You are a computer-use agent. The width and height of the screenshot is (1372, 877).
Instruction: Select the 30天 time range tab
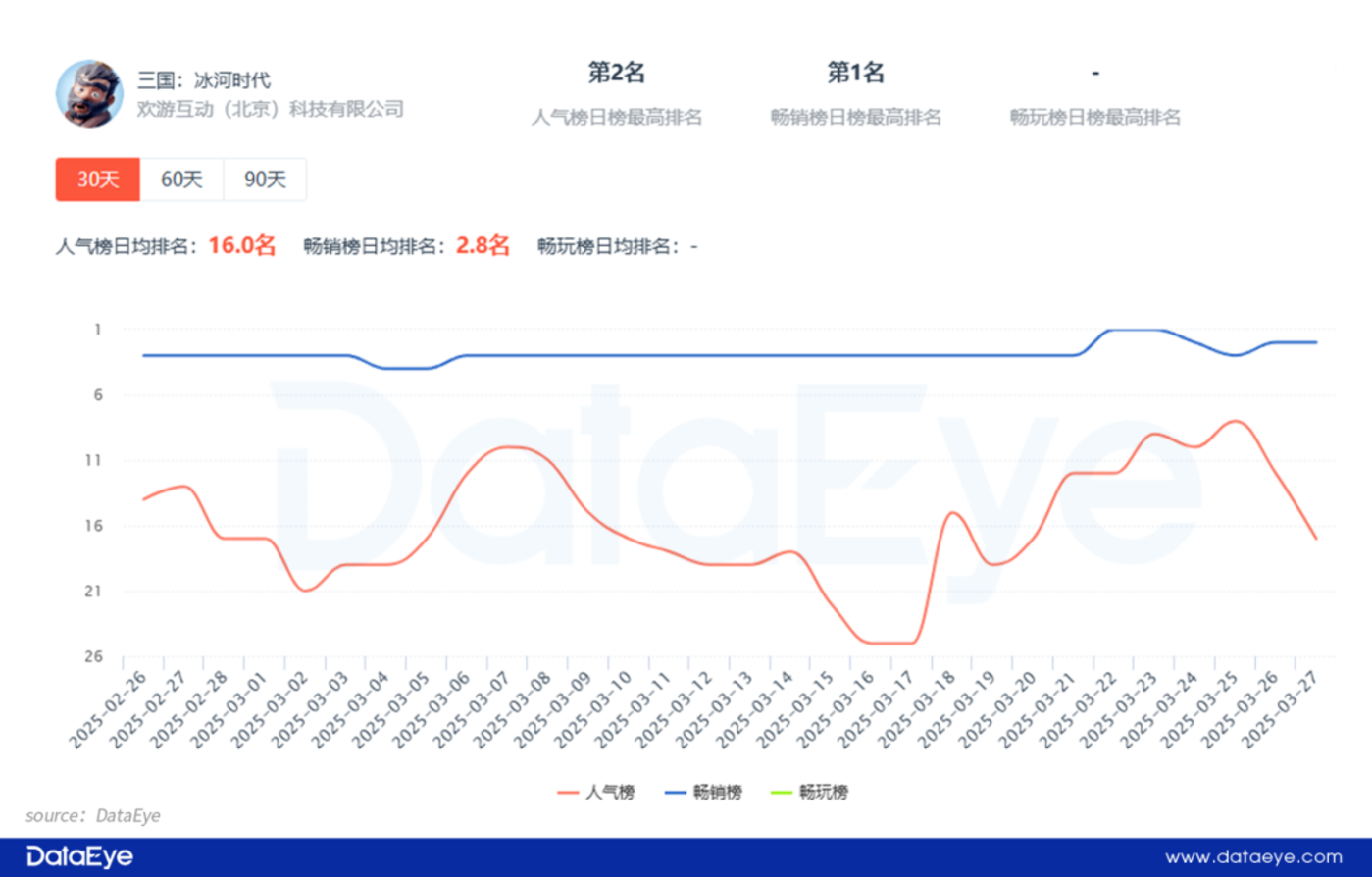coord(98,180)
